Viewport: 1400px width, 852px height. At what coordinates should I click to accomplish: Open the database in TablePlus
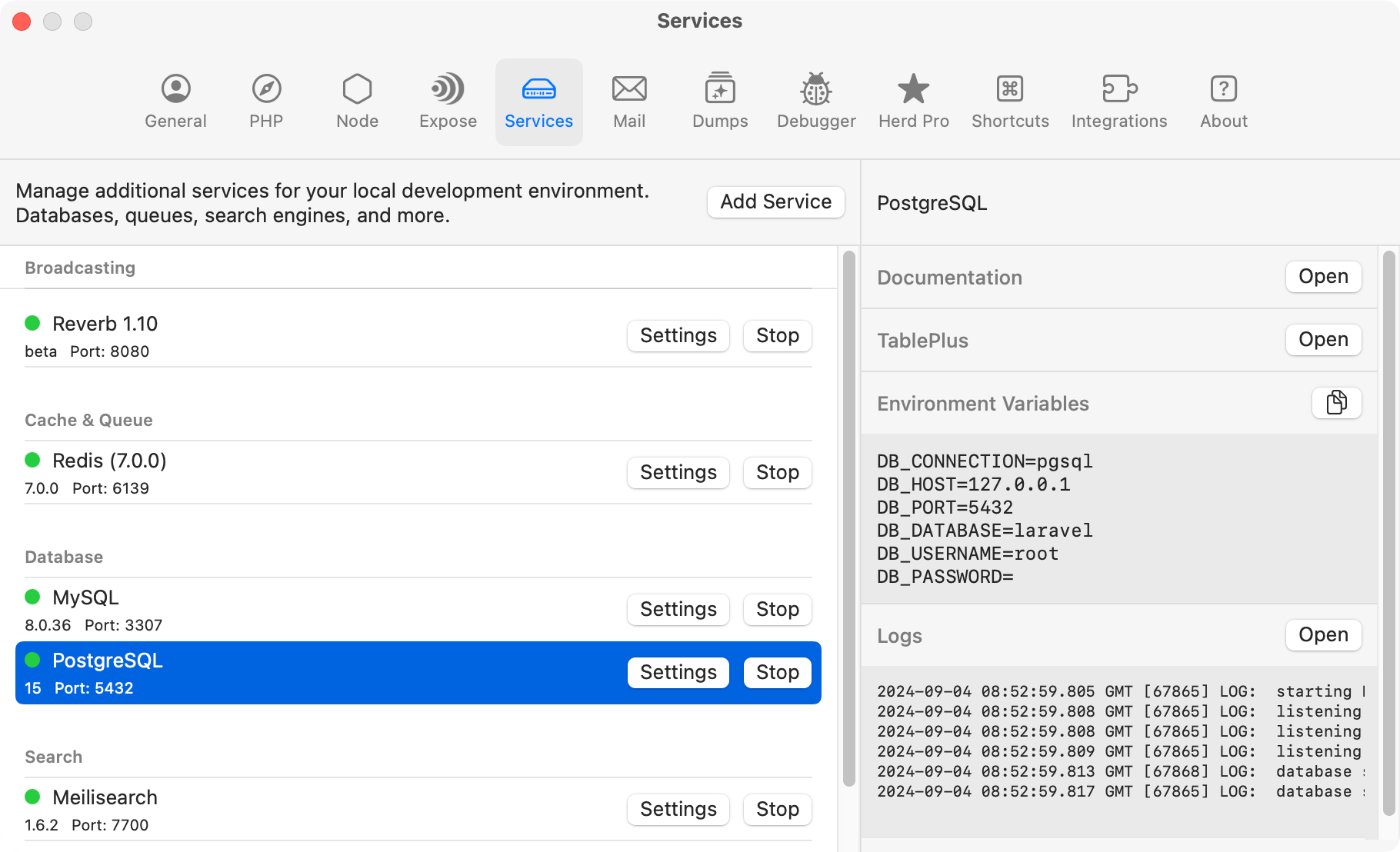(x=1323, y=339)
